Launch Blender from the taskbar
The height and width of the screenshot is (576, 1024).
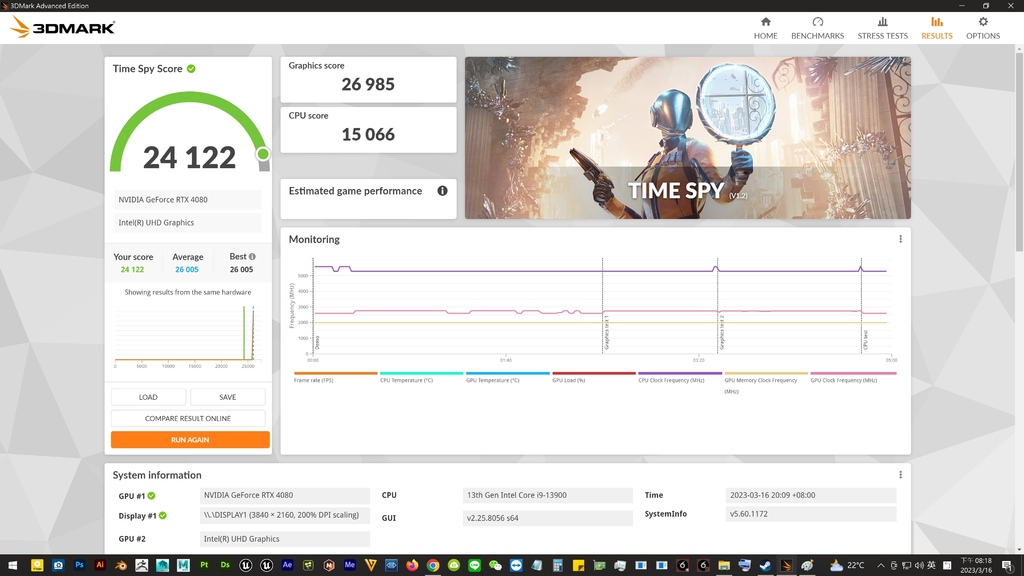coord(121,566)
